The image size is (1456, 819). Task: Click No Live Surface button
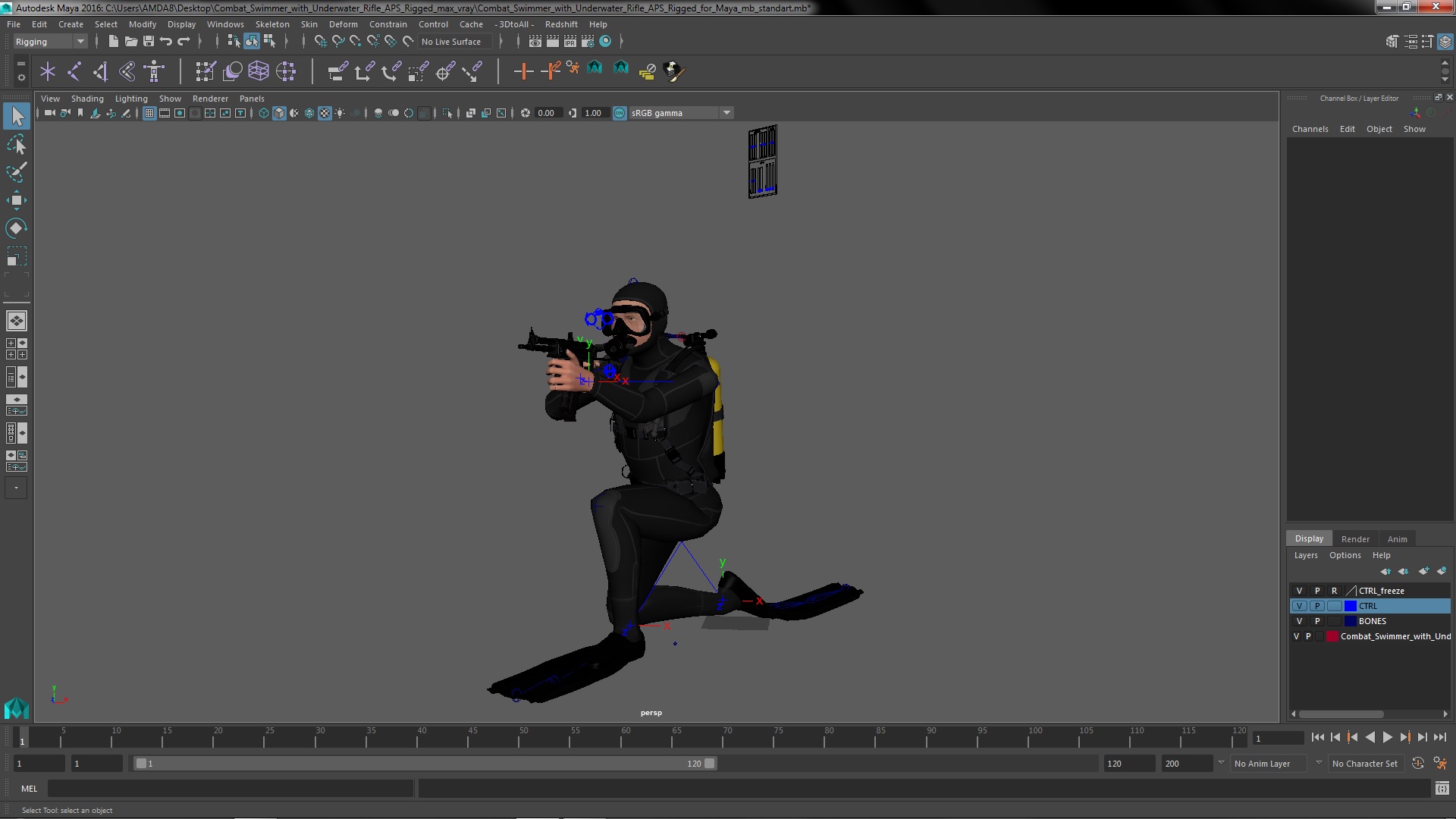click(x=451, y=42)
